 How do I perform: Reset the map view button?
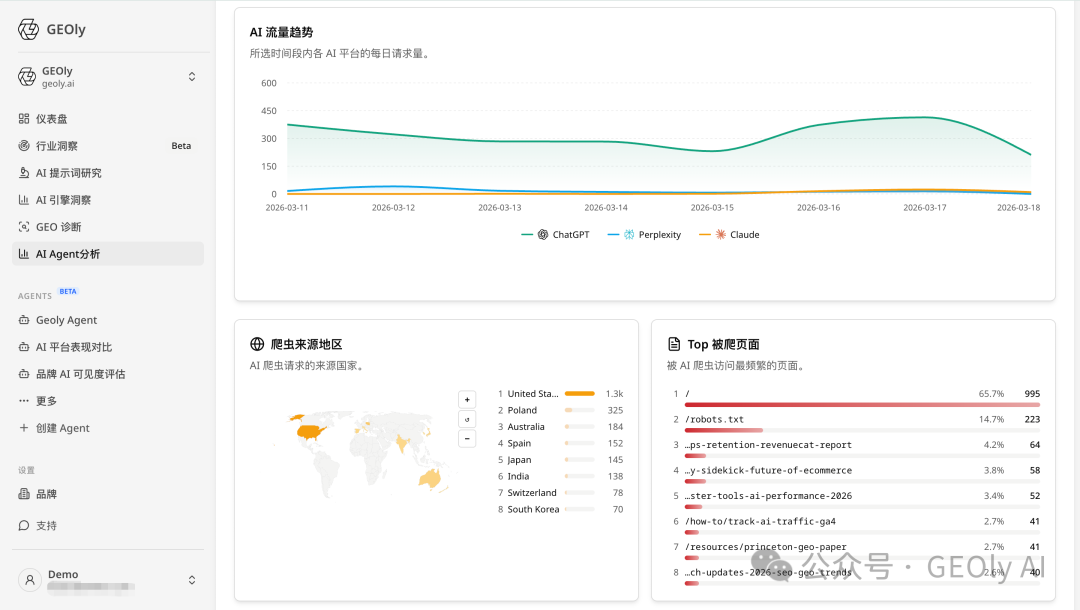click(467, 419)
